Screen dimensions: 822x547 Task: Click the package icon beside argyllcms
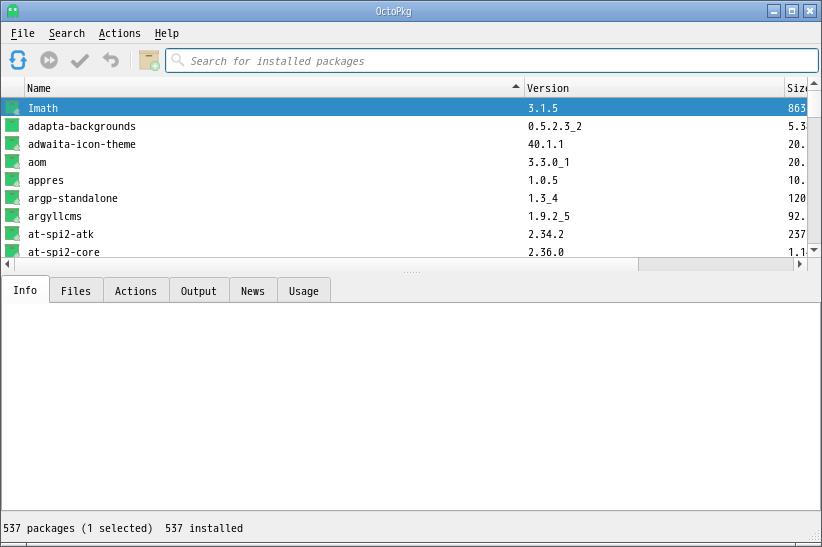pos(12,216)
